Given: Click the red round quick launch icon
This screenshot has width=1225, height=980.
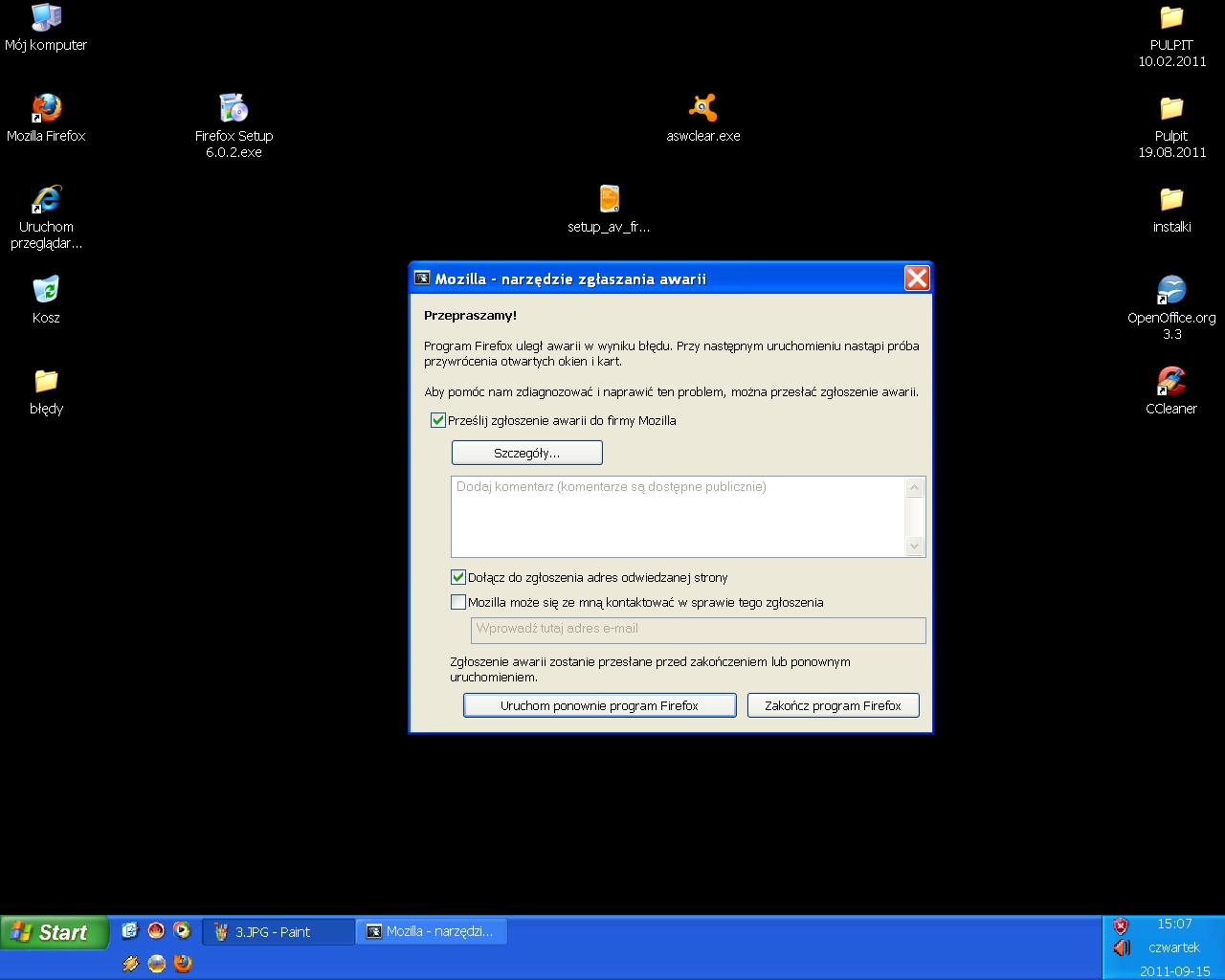Looking at the screenshot, I should coord(156,930).
